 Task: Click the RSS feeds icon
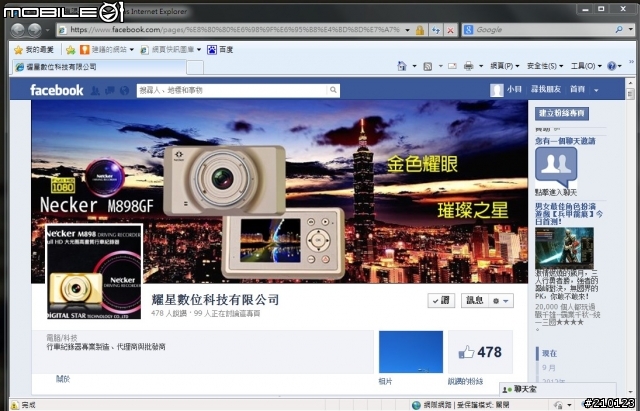pyautogui.click(x=427, y=66)
